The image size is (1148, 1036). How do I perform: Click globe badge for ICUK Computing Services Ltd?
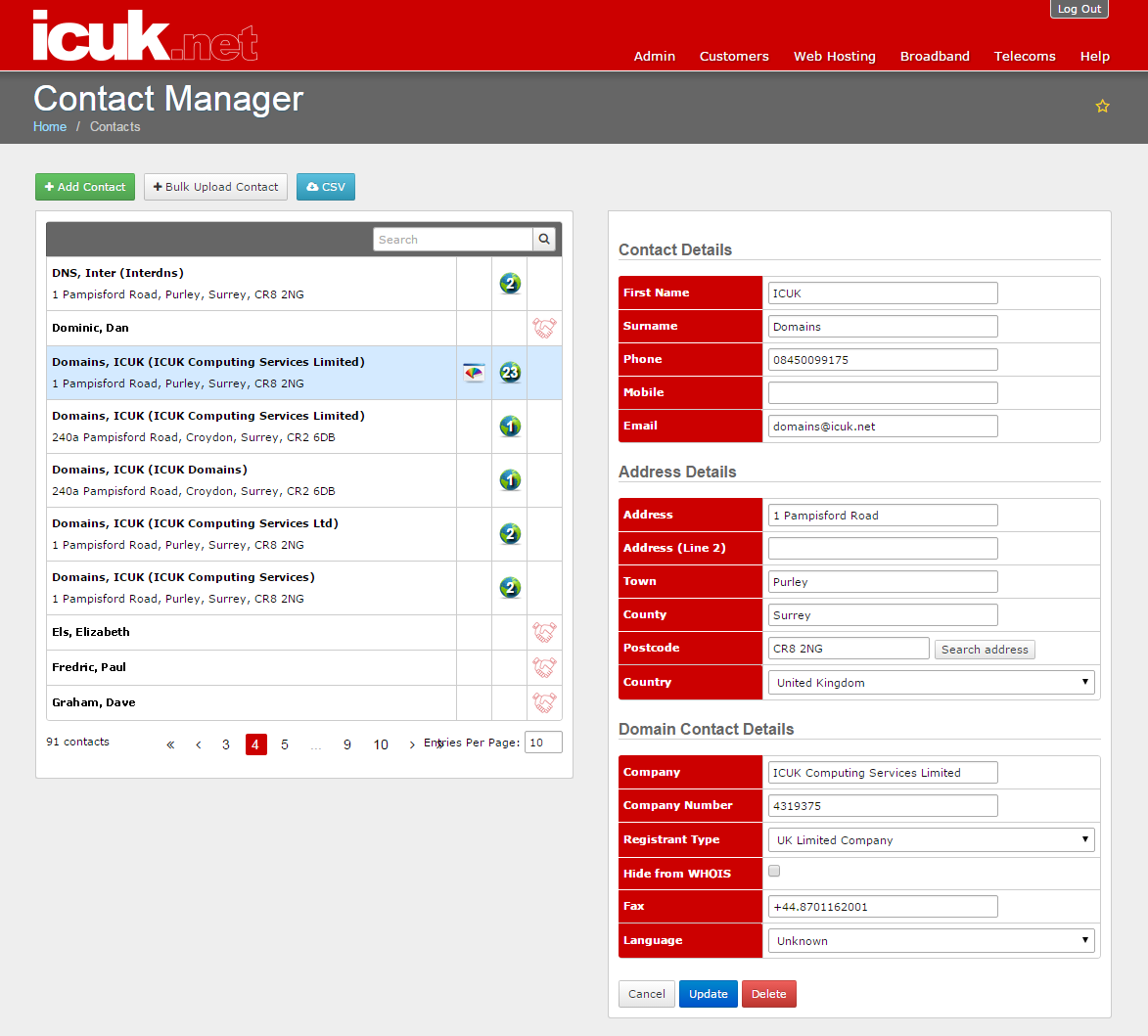tap(510, 534)
